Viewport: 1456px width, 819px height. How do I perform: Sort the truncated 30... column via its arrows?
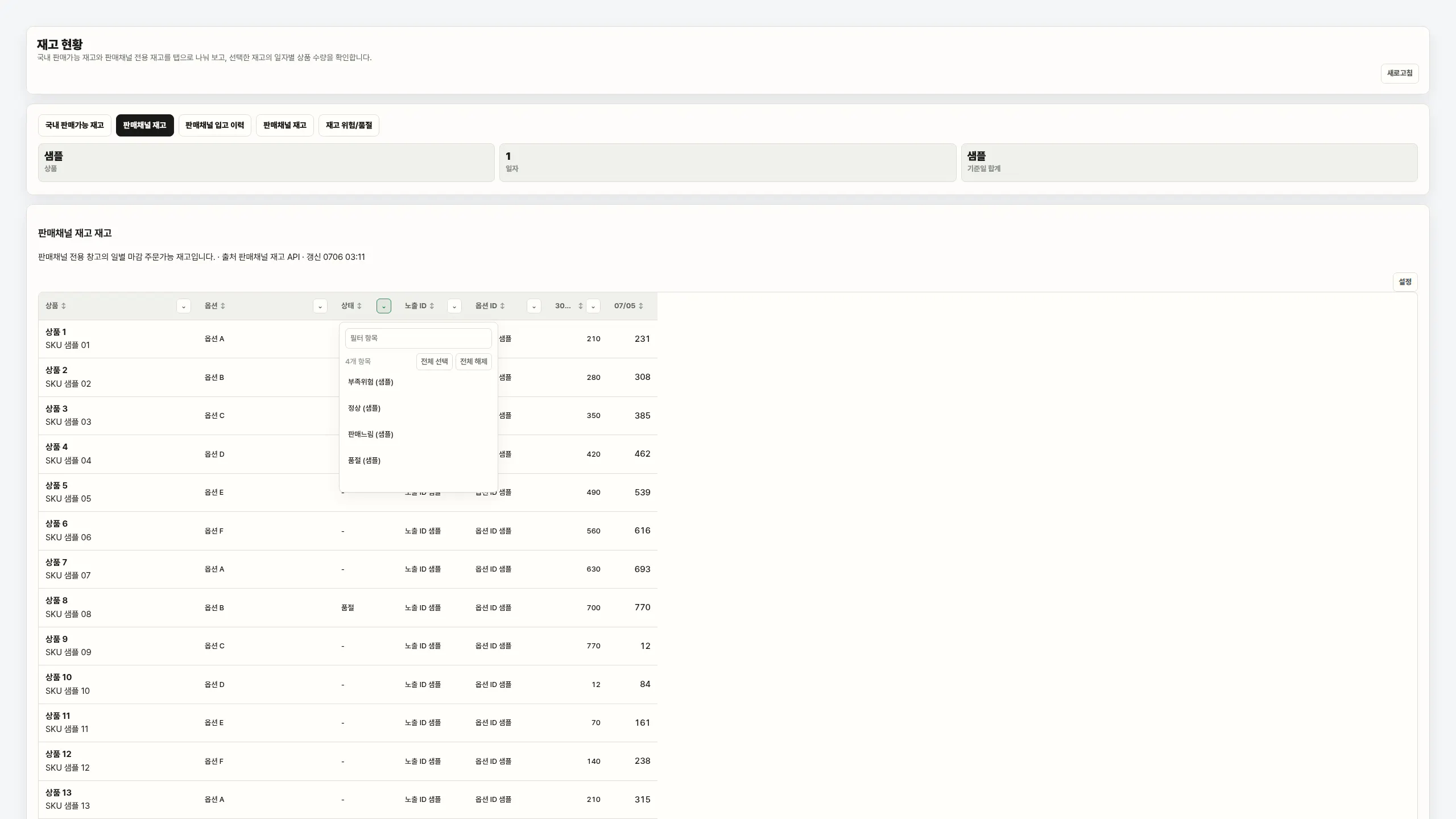pos(581,306)
